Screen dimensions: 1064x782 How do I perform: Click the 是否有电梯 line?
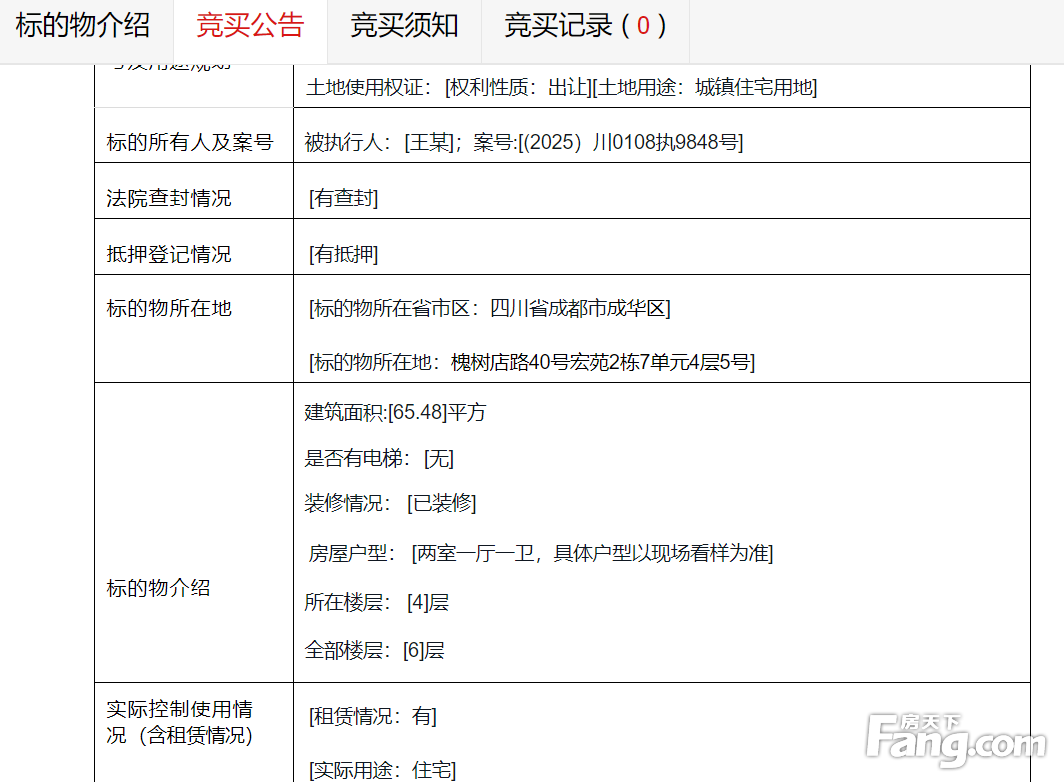point(379,458)
